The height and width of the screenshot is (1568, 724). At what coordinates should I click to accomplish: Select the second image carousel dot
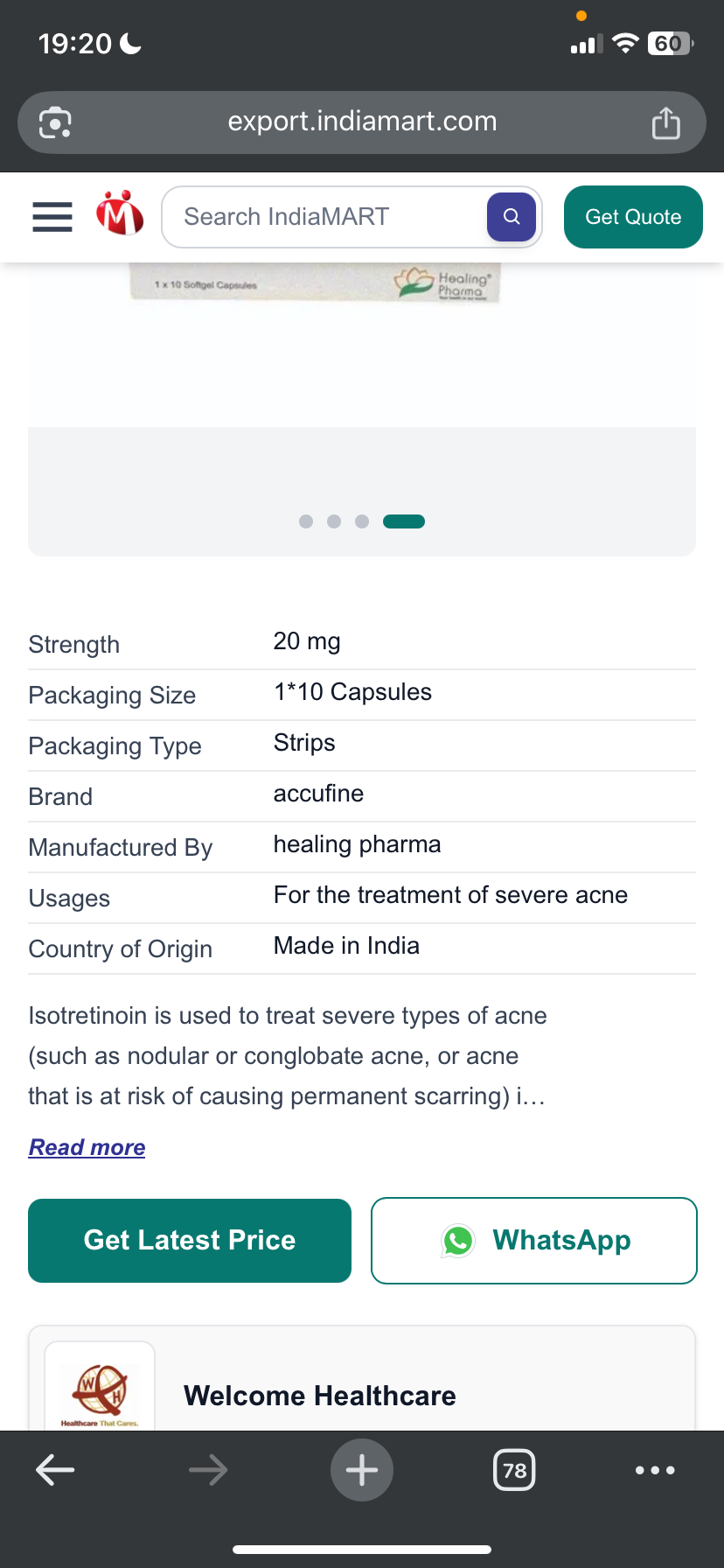[334, 521]
